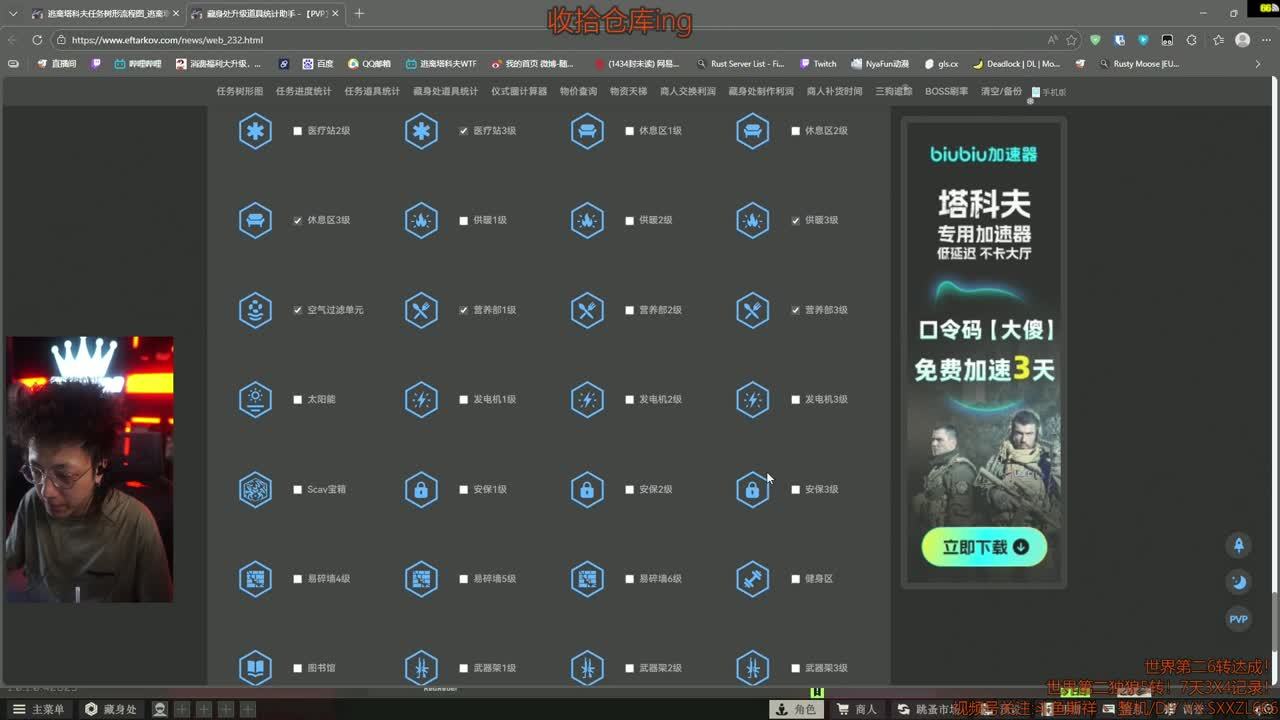Click the 健身区 gym dumbbell icon

coord(753,579)
